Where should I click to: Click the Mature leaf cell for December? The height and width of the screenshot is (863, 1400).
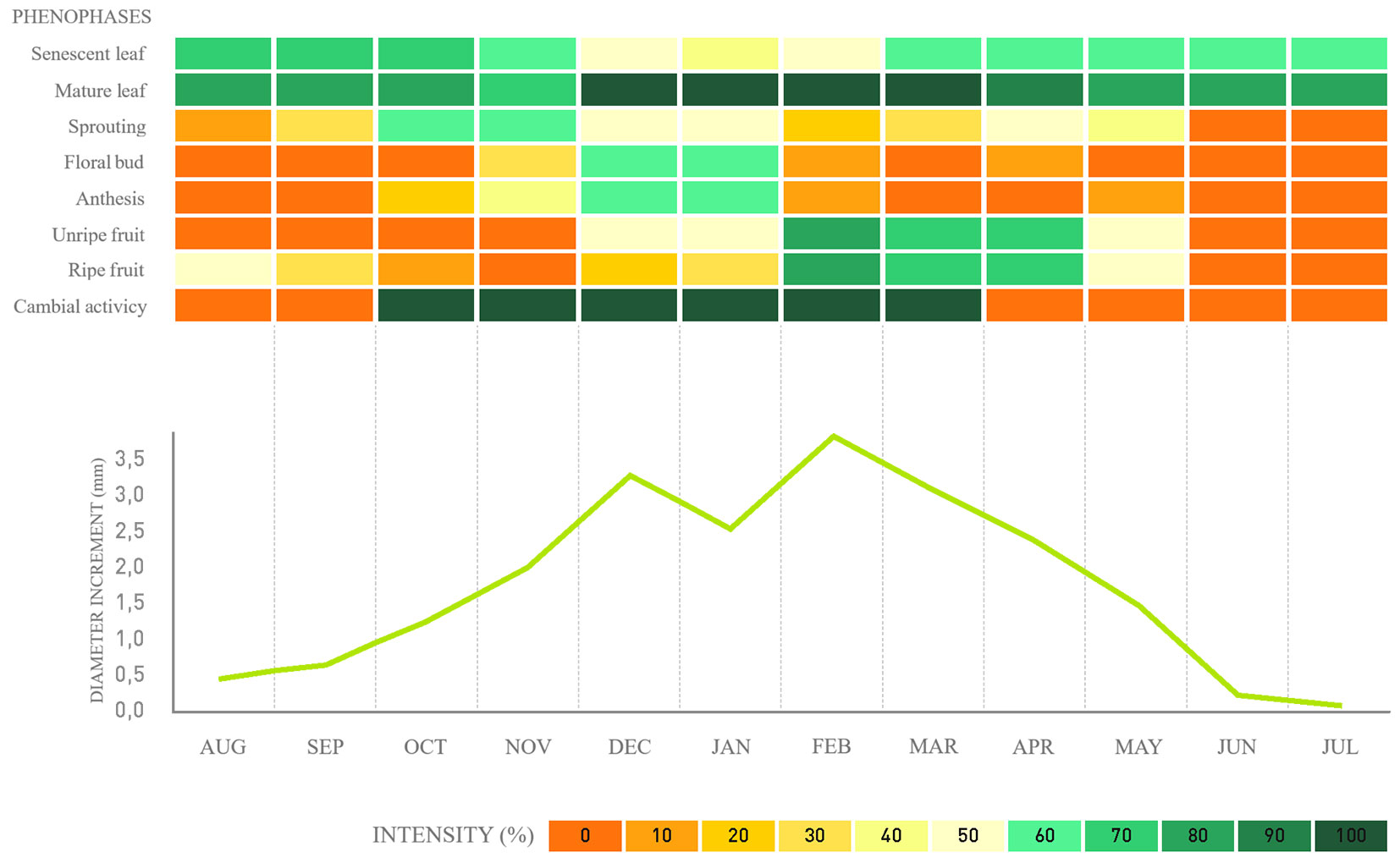(629, 90)
